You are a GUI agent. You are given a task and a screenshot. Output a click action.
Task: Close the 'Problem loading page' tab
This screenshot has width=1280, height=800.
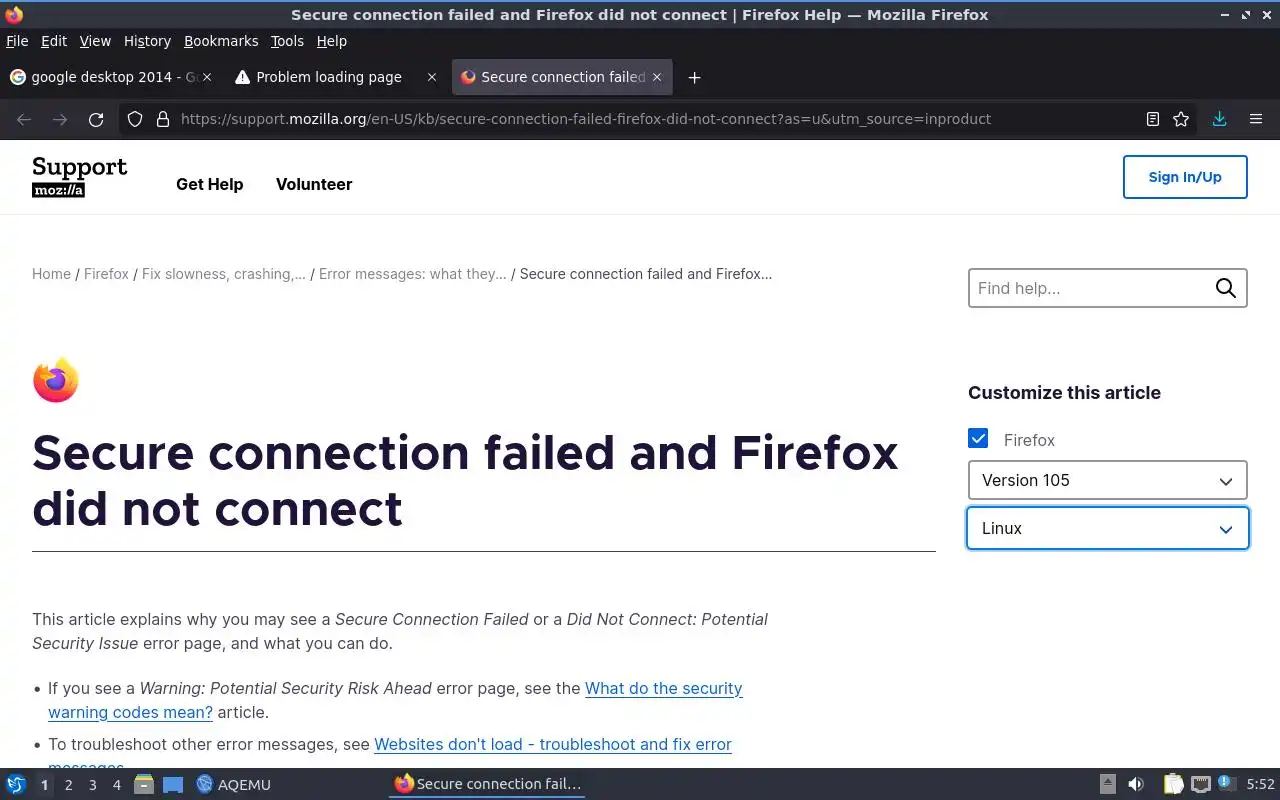(432, 77)
